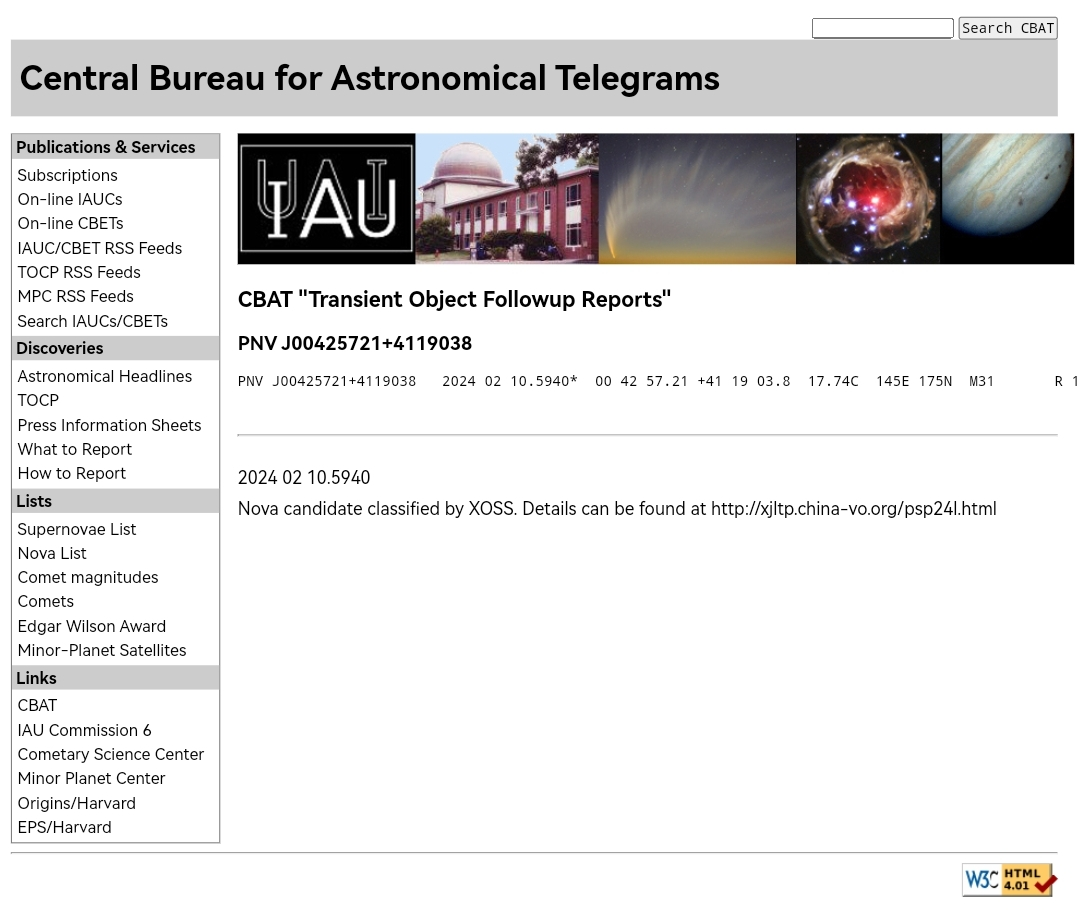Click the Publications & Services section header
This screenshot has height=911, width=1080.
116,147
